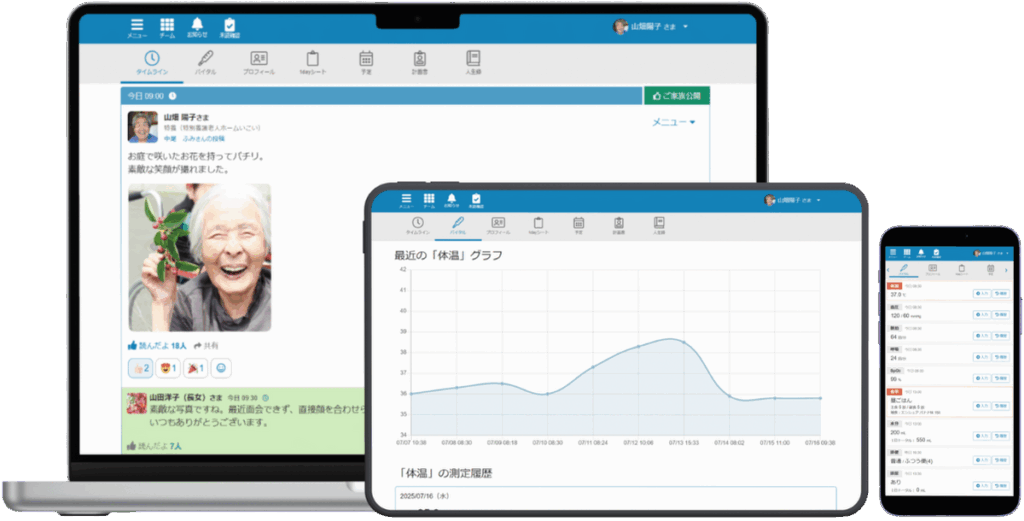Click history button in the 37.0 ℃ row

click(x=1000, y=294)
